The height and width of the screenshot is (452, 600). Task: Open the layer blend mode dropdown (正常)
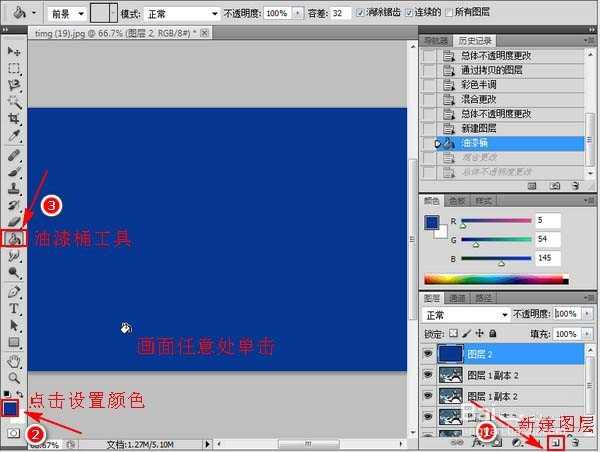(466, 314)
